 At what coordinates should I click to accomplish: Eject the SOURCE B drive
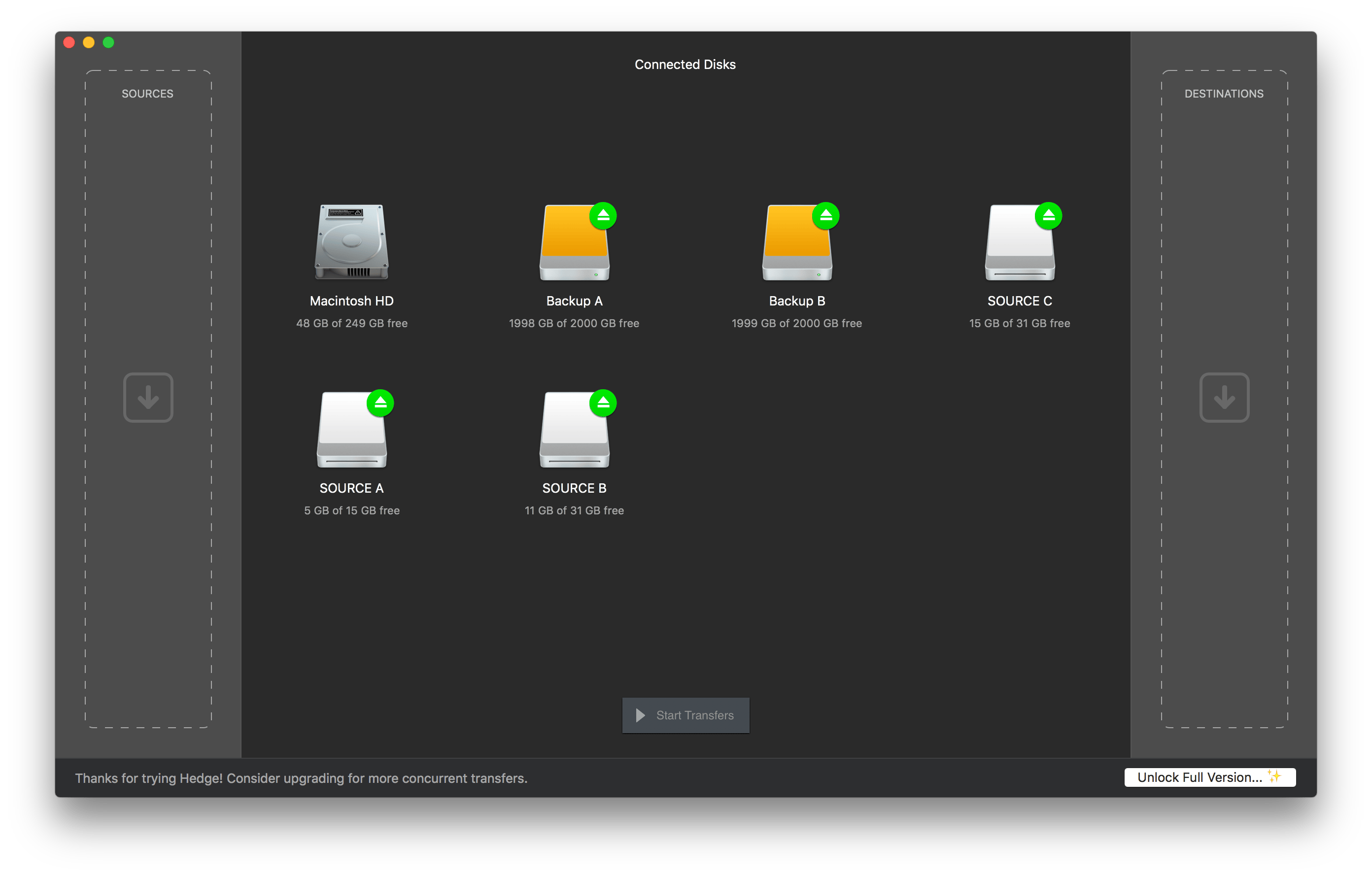[x=603, y=403]
